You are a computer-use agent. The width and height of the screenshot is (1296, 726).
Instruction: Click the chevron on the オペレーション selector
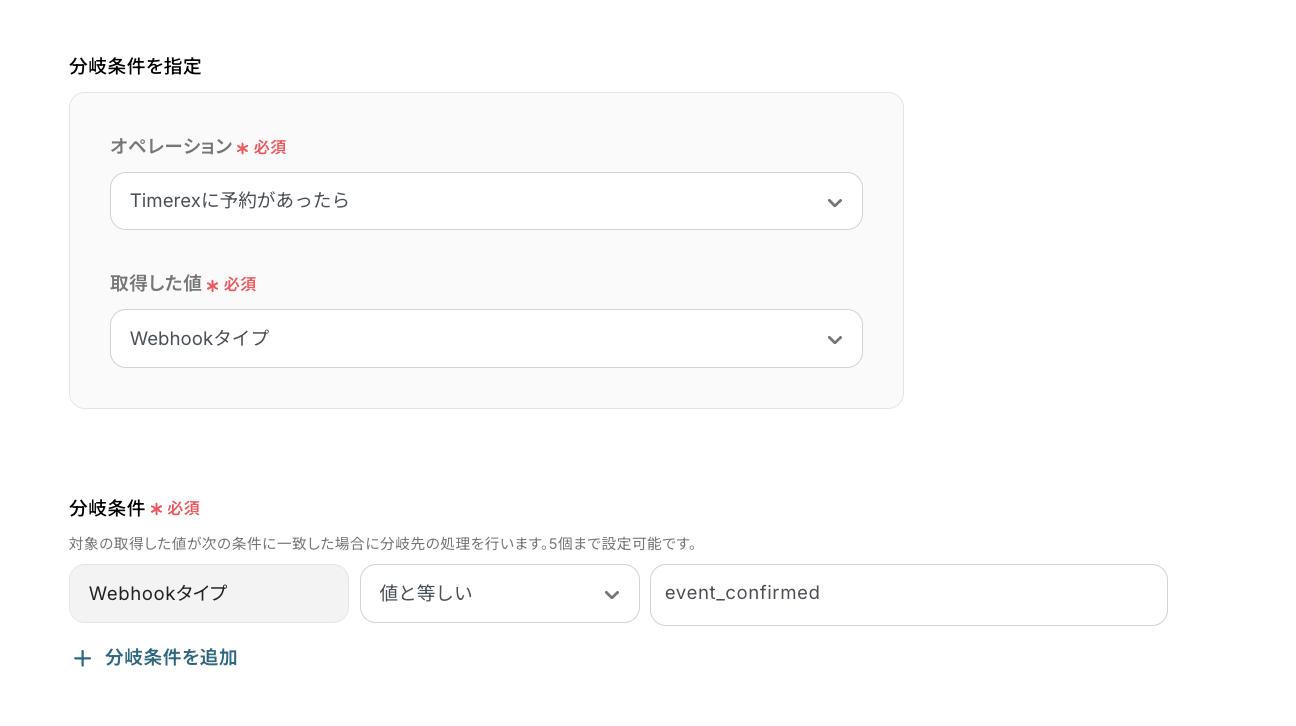pos(835,201)
